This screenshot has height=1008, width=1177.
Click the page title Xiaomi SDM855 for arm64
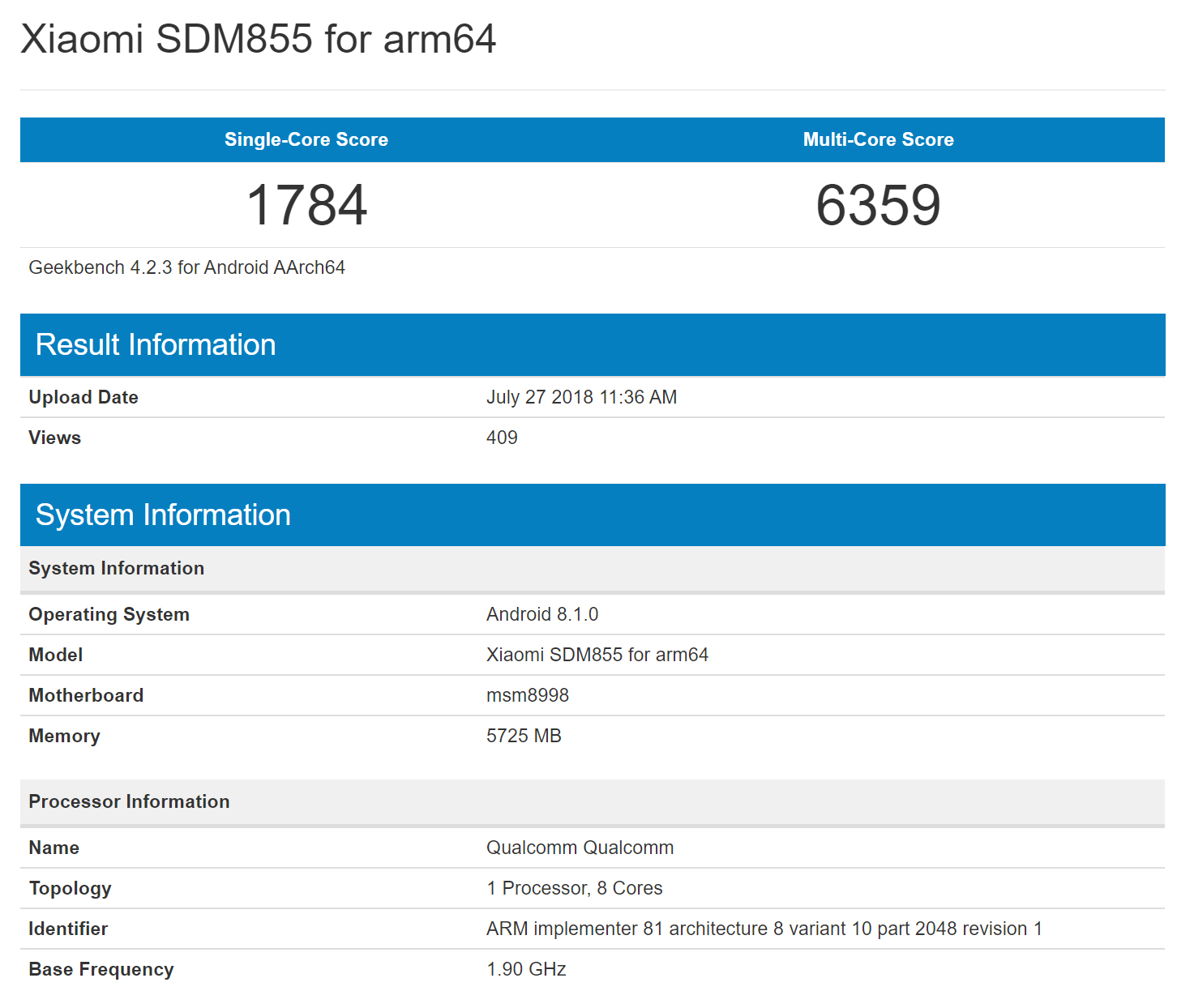[x=258, y=39]
